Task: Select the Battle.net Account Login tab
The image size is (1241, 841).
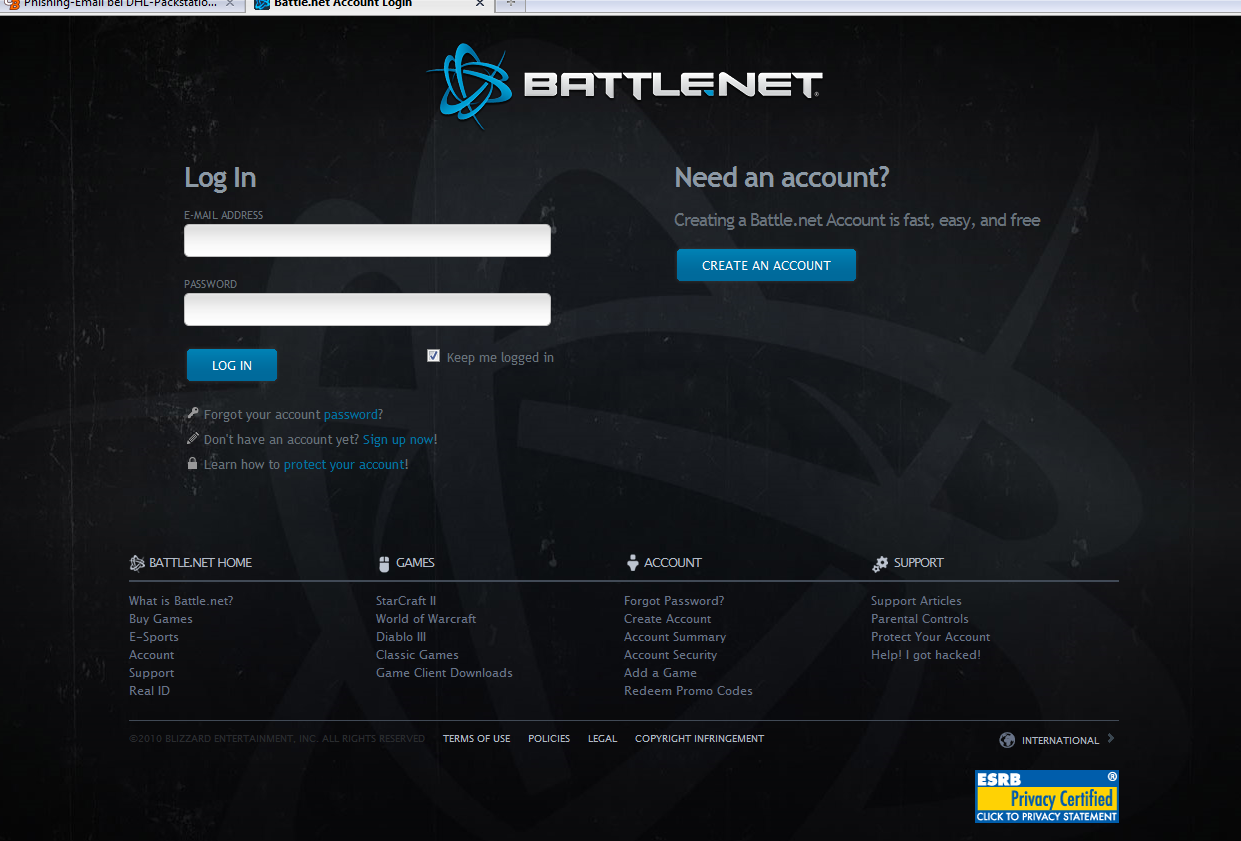Action: click(368, 5)
